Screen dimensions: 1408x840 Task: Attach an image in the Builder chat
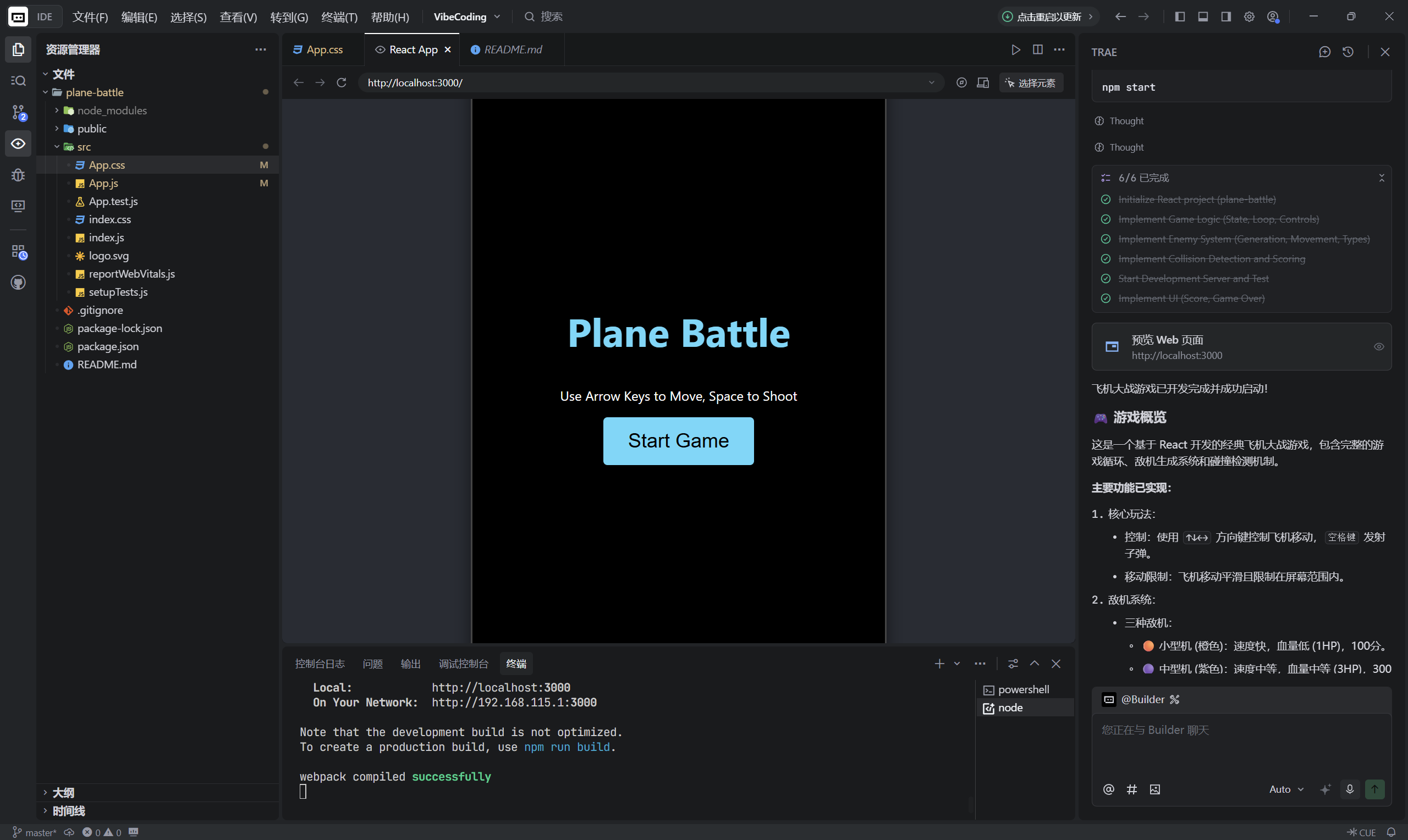point(1155,789)
